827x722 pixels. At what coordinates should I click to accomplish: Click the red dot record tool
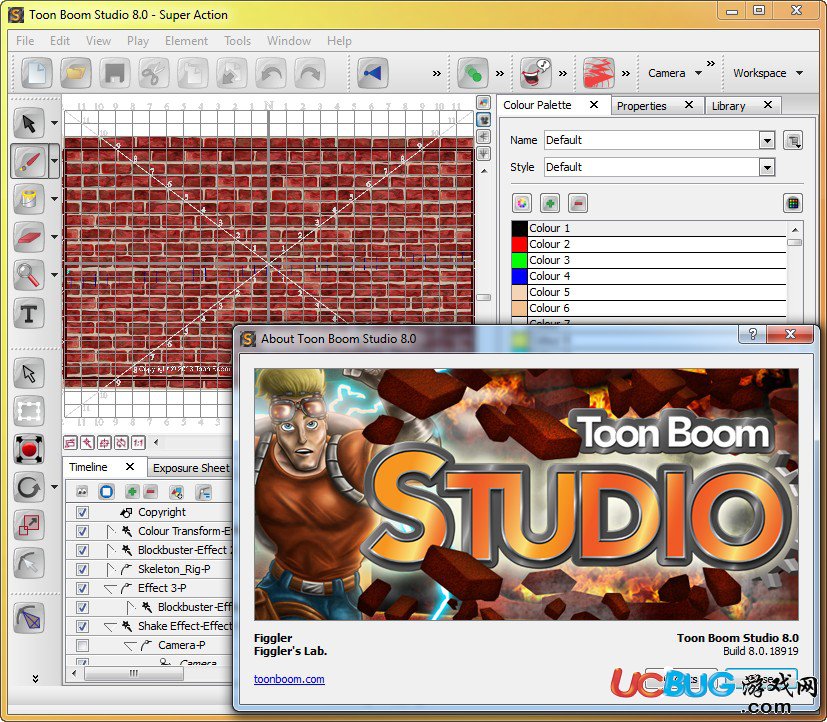[28, 449]
